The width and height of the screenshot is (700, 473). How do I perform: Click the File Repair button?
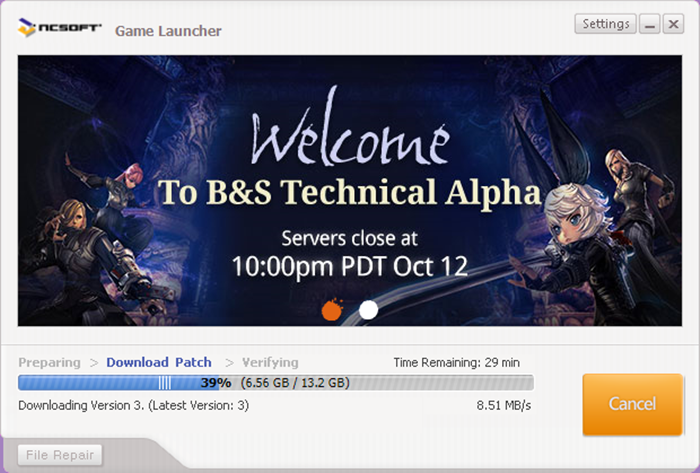click(x=60, y=455)
